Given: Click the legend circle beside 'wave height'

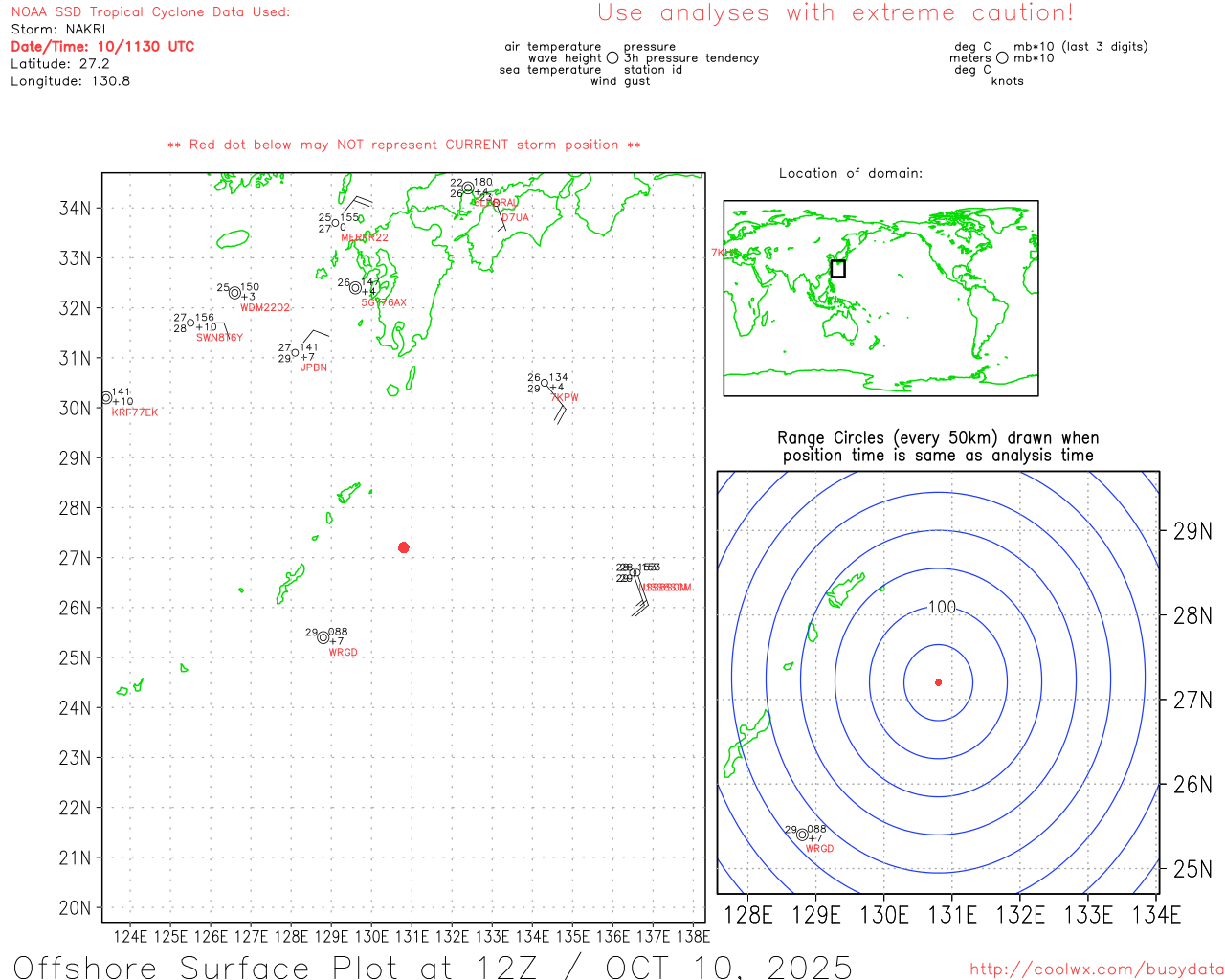Looking at the screenshot, I should coord(612,58).
